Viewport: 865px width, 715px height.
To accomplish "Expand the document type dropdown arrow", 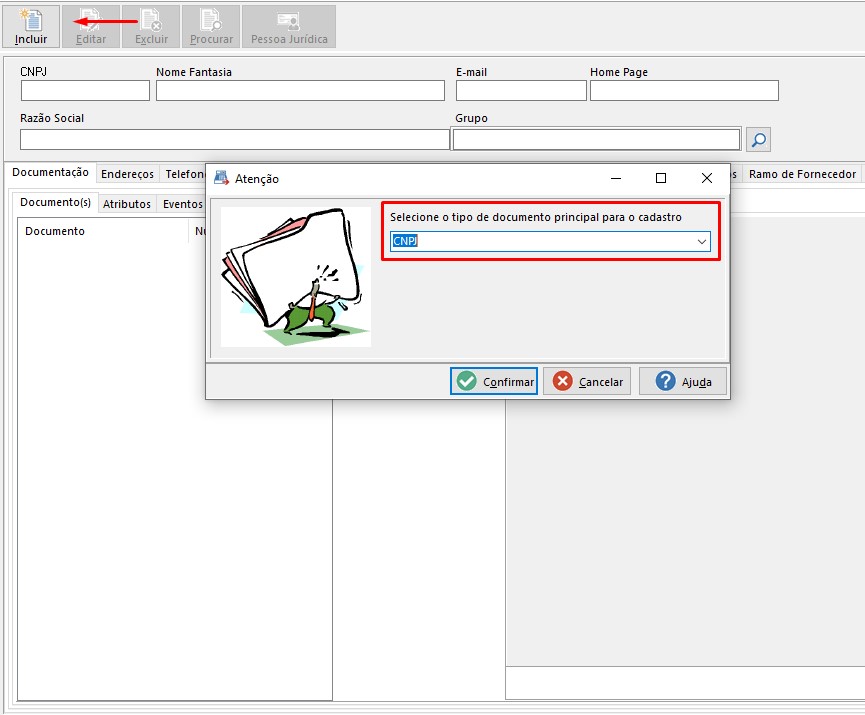I will coord(702,242).
